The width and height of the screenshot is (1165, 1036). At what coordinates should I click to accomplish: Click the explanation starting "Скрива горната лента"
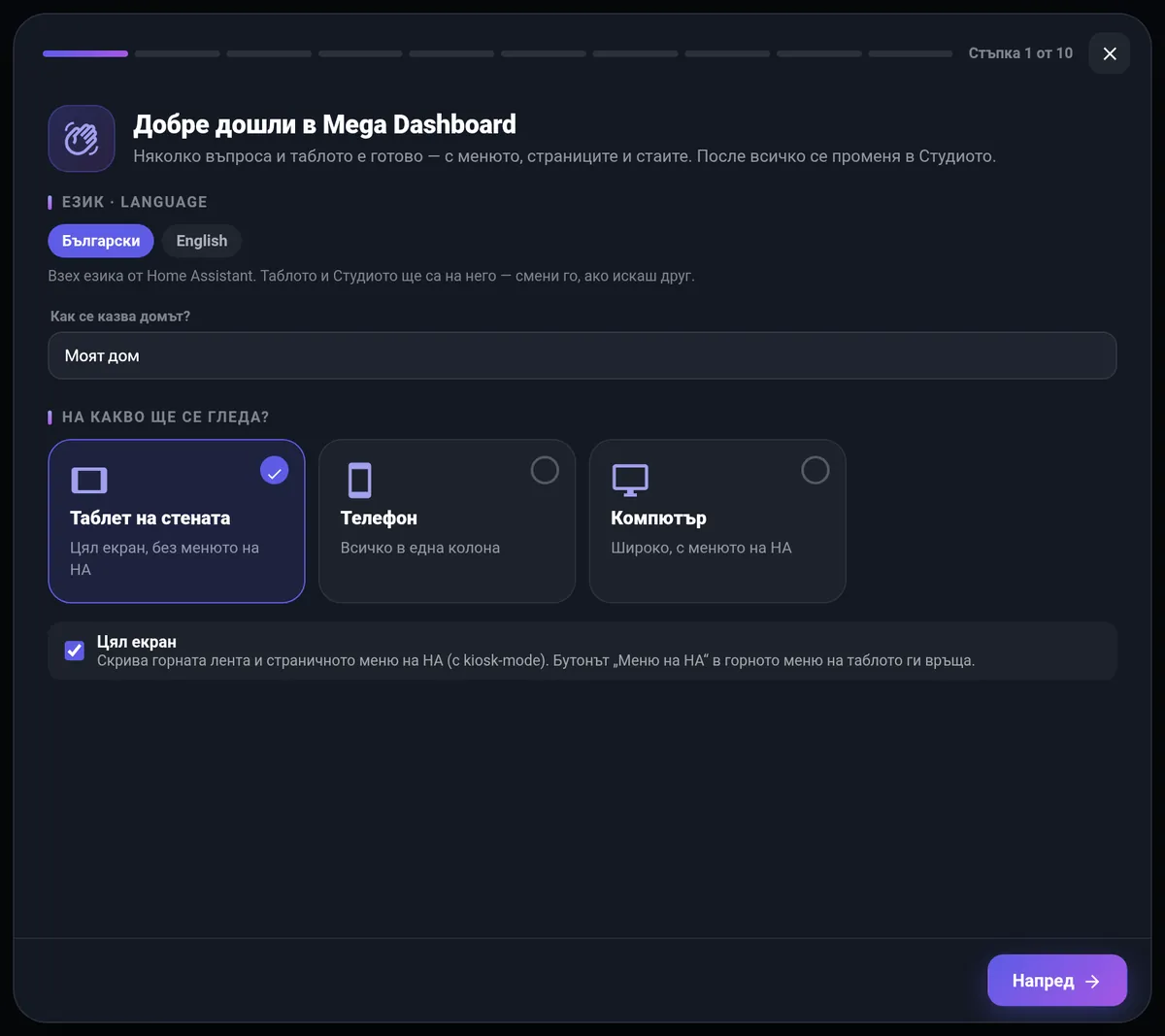coord(536,660)
